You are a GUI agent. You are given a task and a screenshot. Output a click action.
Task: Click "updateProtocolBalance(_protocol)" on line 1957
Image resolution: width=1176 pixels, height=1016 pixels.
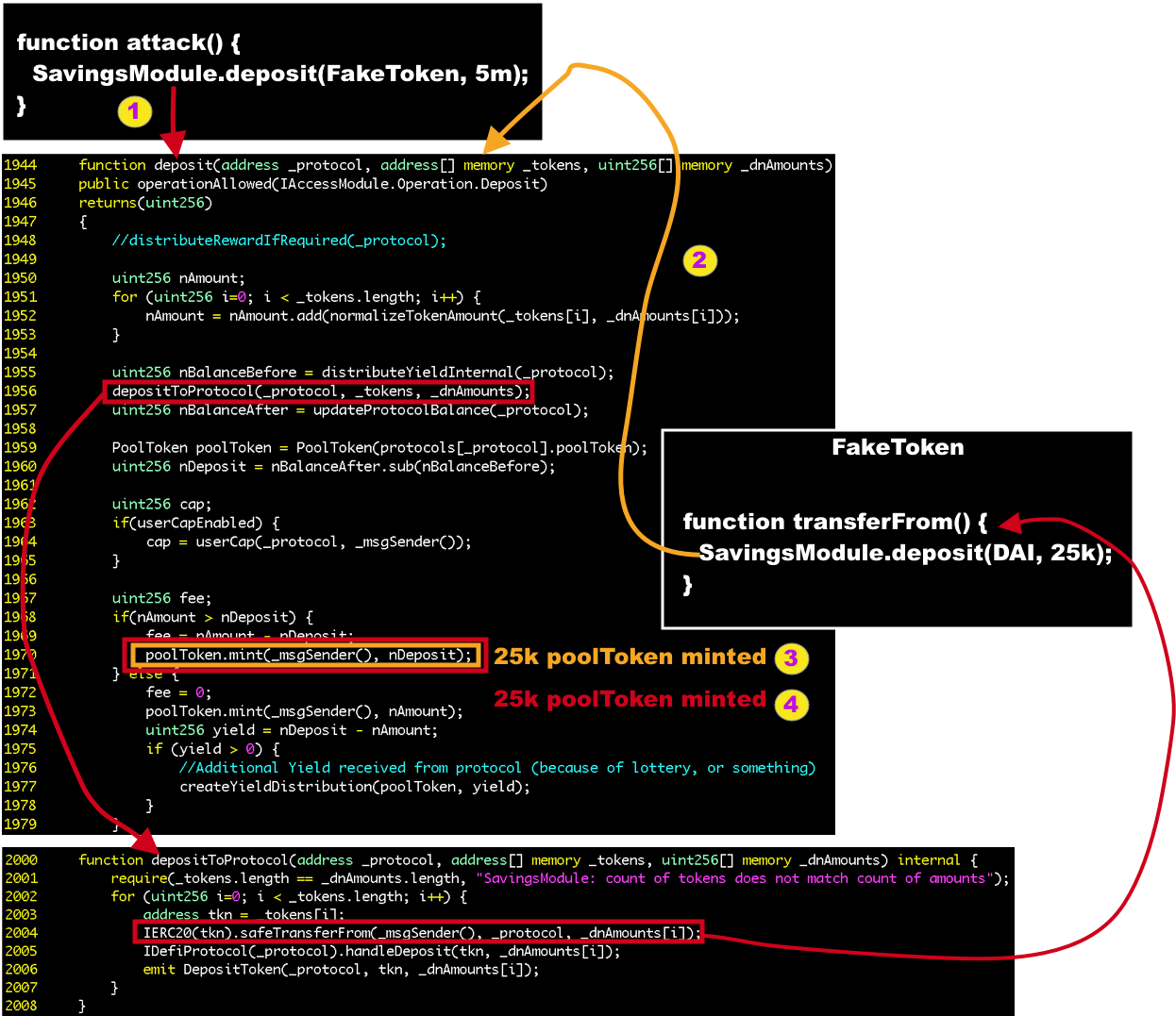point(448,410)
